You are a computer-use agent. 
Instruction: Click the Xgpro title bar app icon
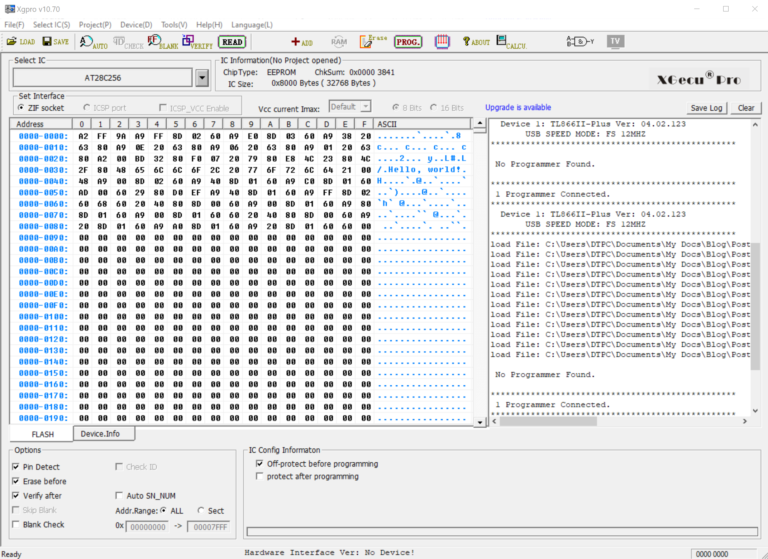(9, 9)
